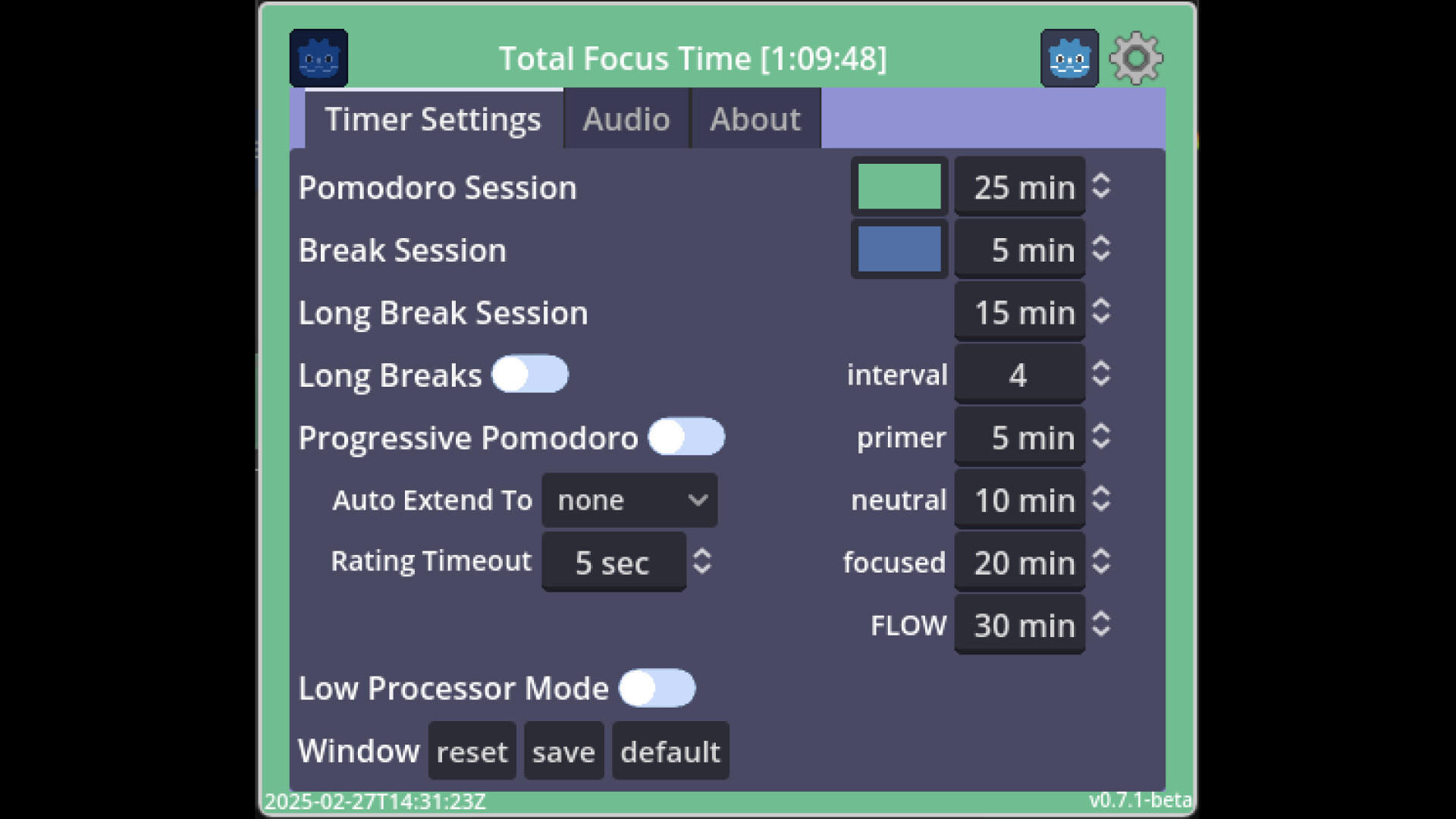Viewport: 1456px width, 819px height.
Task: Click the light blue Godot icon beside gear
Action: tap(1069, 58)
